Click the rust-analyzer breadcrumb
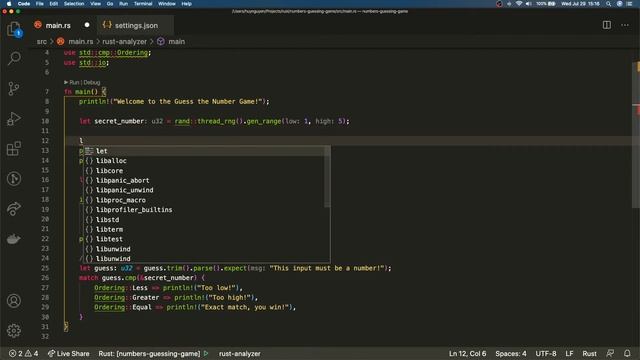Image resolution: width=640 pixels, height=360 pixels. tap(124, 42)
